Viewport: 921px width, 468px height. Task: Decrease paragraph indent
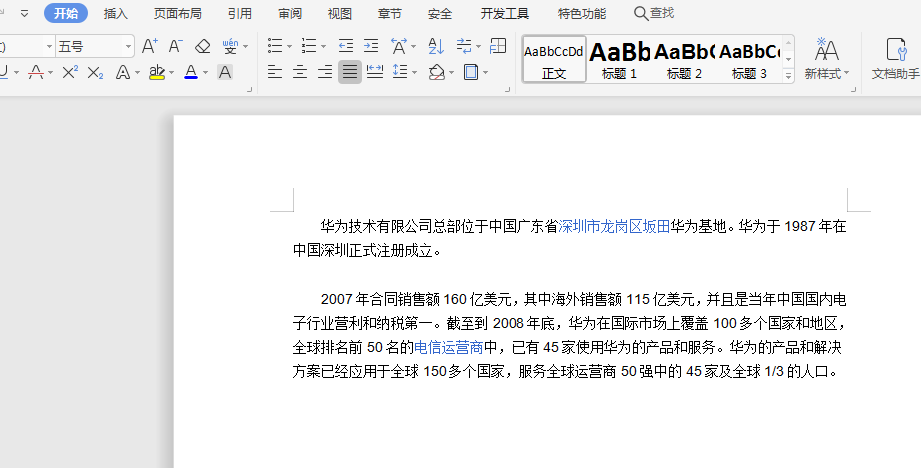point(346,46)
